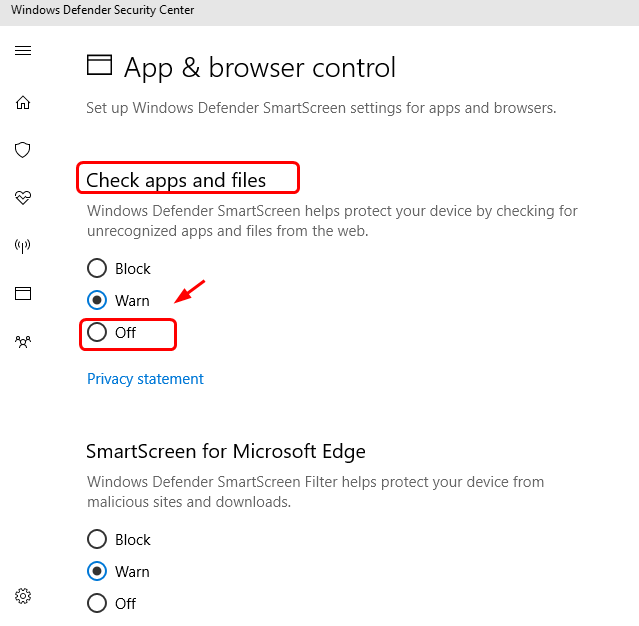Select Block under Check apps and files
This screenshot has width=639, height=626.
coord(97,268)
